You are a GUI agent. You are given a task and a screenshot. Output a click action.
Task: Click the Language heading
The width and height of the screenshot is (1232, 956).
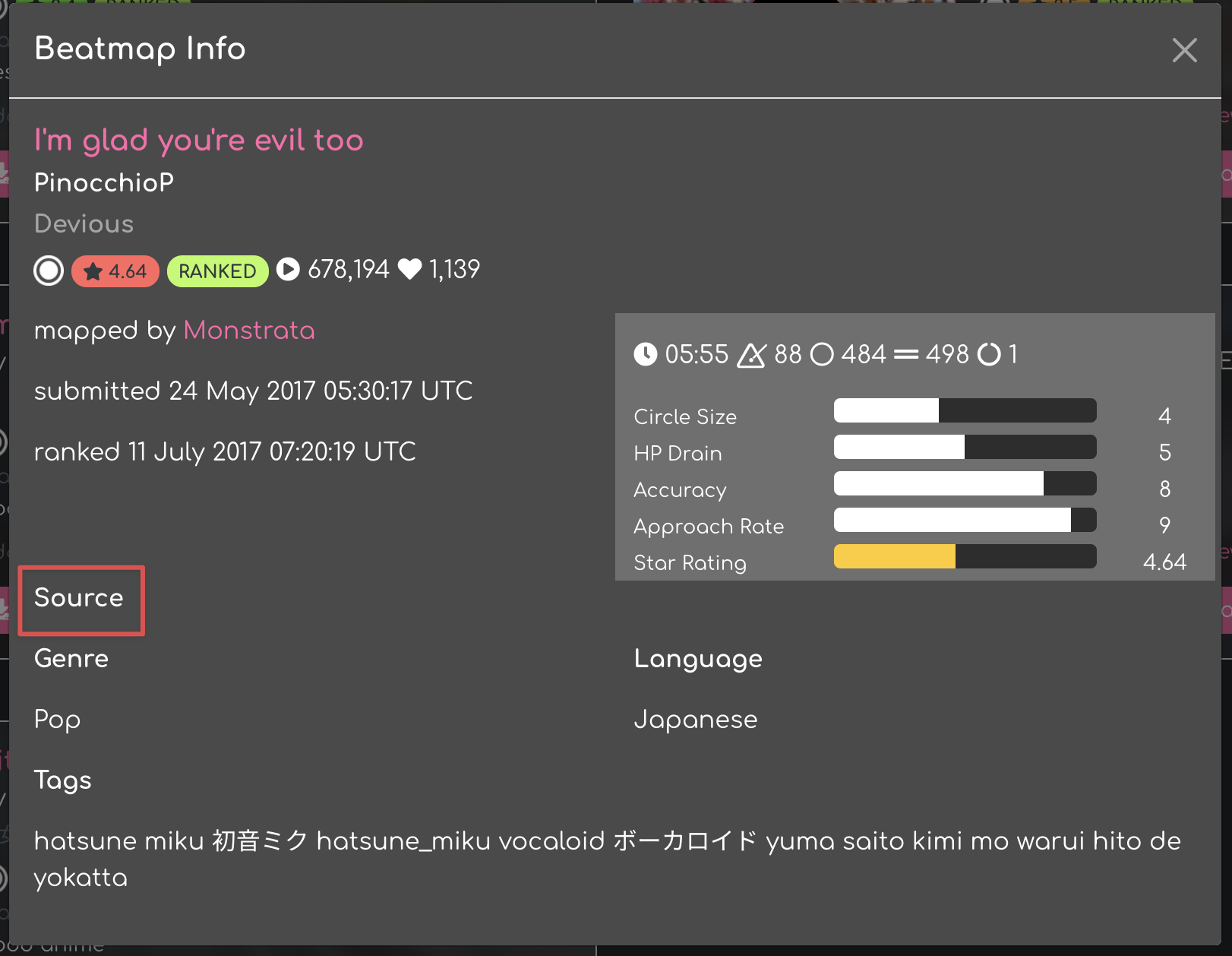[698, 659]
